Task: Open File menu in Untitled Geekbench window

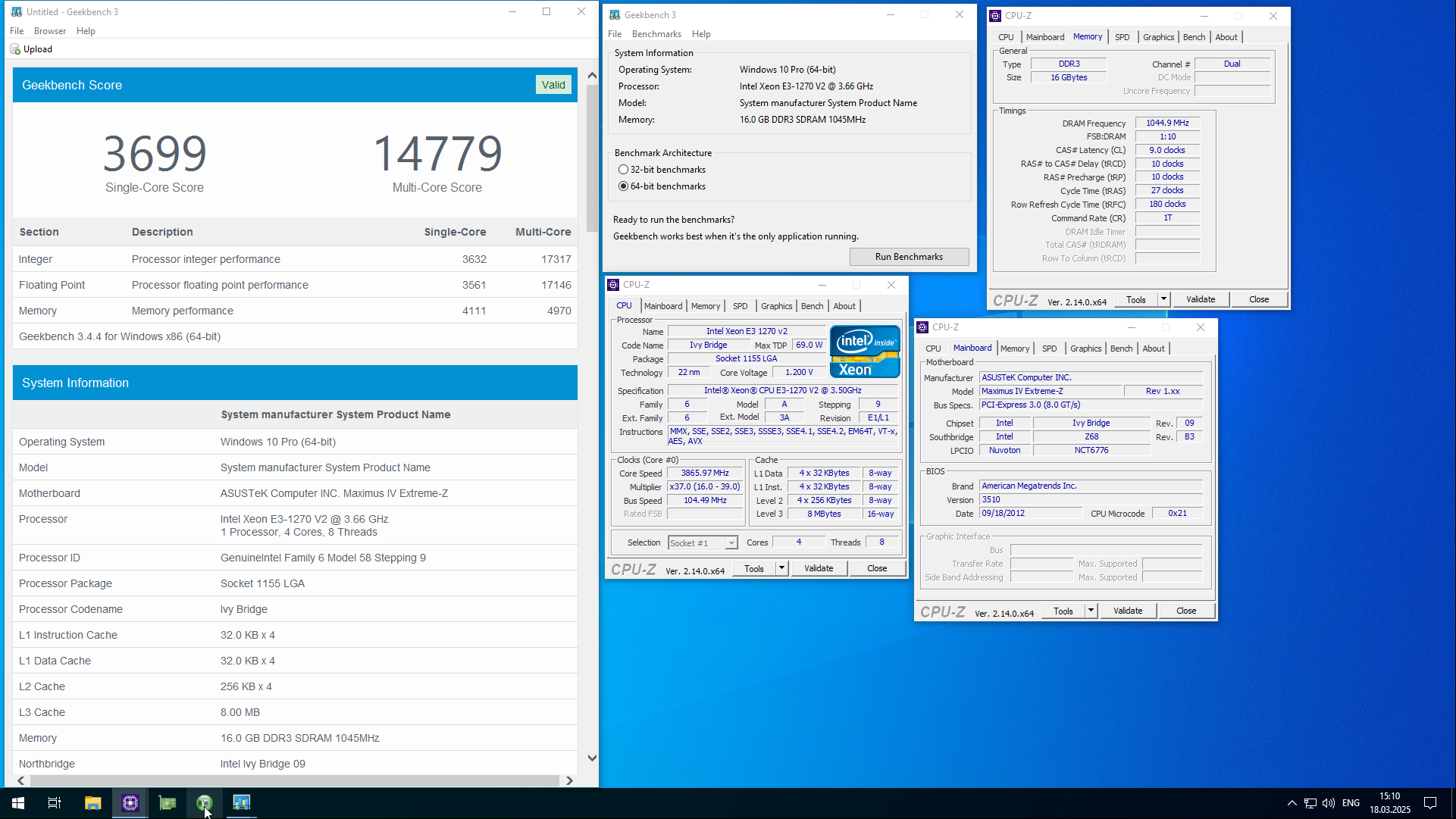Action: [x=17, y=31]
